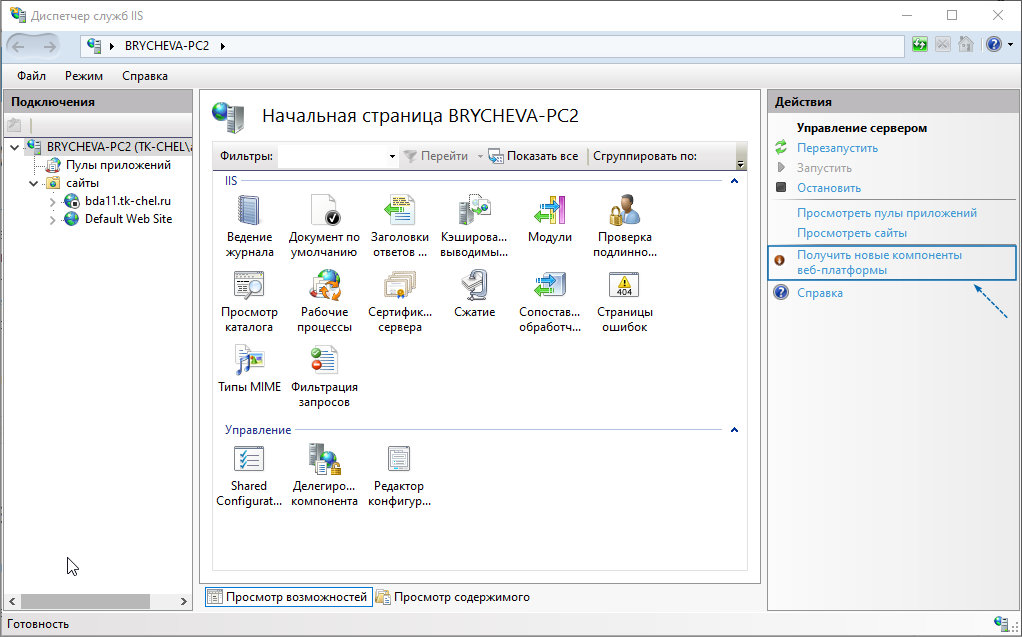Expand the bda11.tk-chel.ru site node
This screenshot has width=1022, height=637.
pyautogui.click(x=52, y=202)
